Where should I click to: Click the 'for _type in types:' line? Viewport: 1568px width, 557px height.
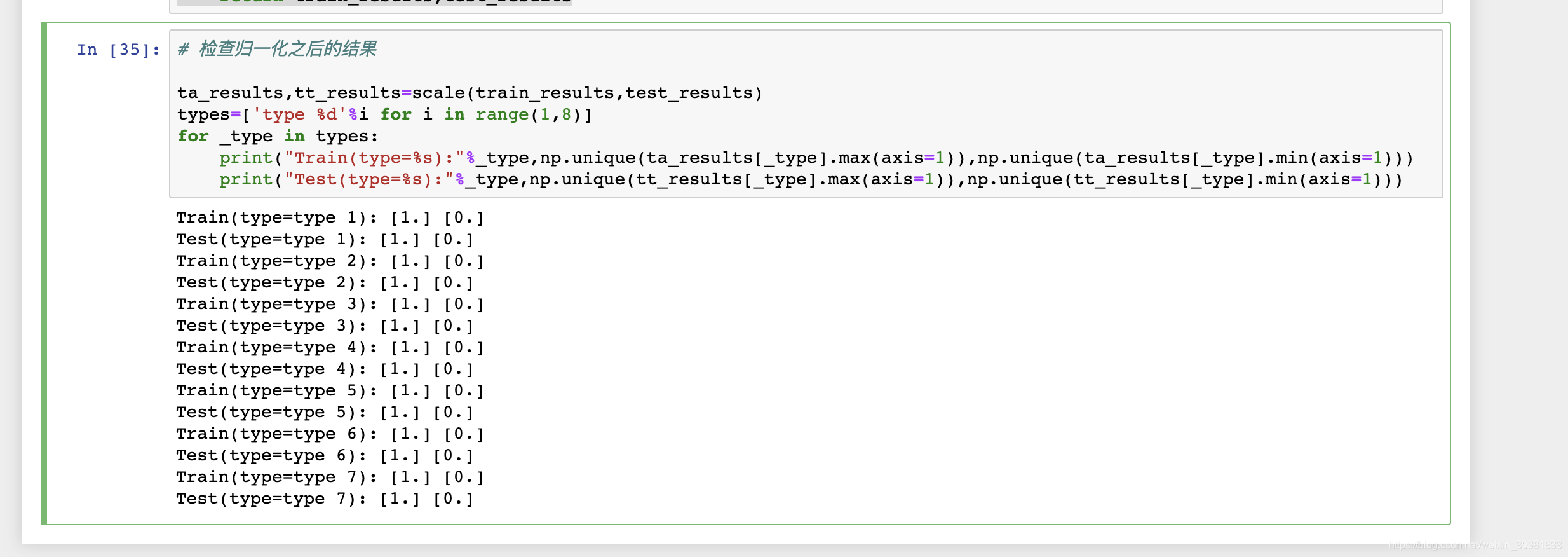coord(278,136)
